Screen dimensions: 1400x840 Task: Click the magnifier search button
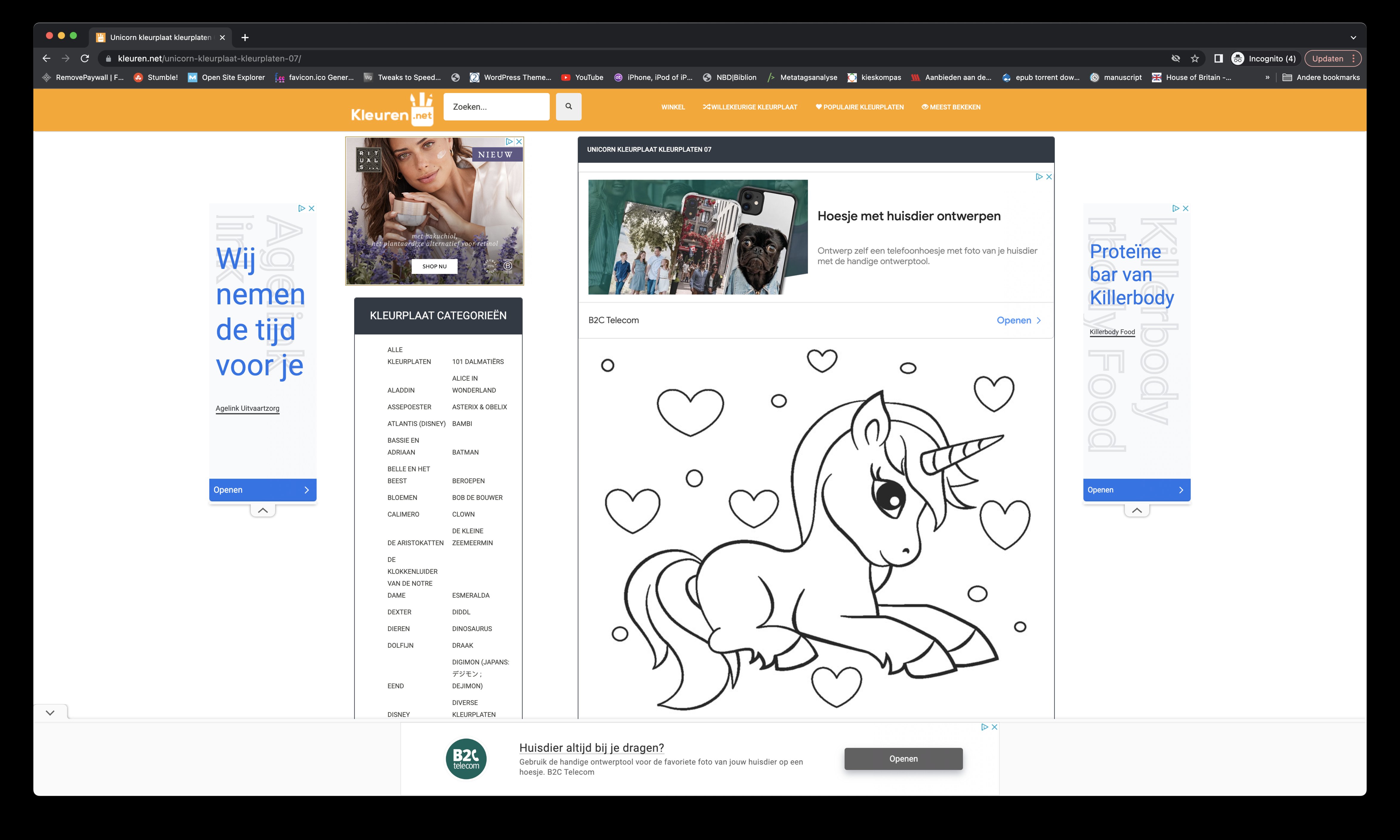point(568,106)
